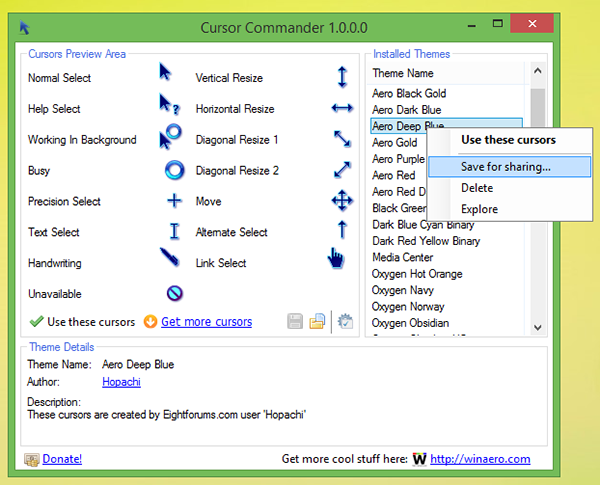600x485 pixels.
Task: Open the Donate! link
Action: coord(62,459)
